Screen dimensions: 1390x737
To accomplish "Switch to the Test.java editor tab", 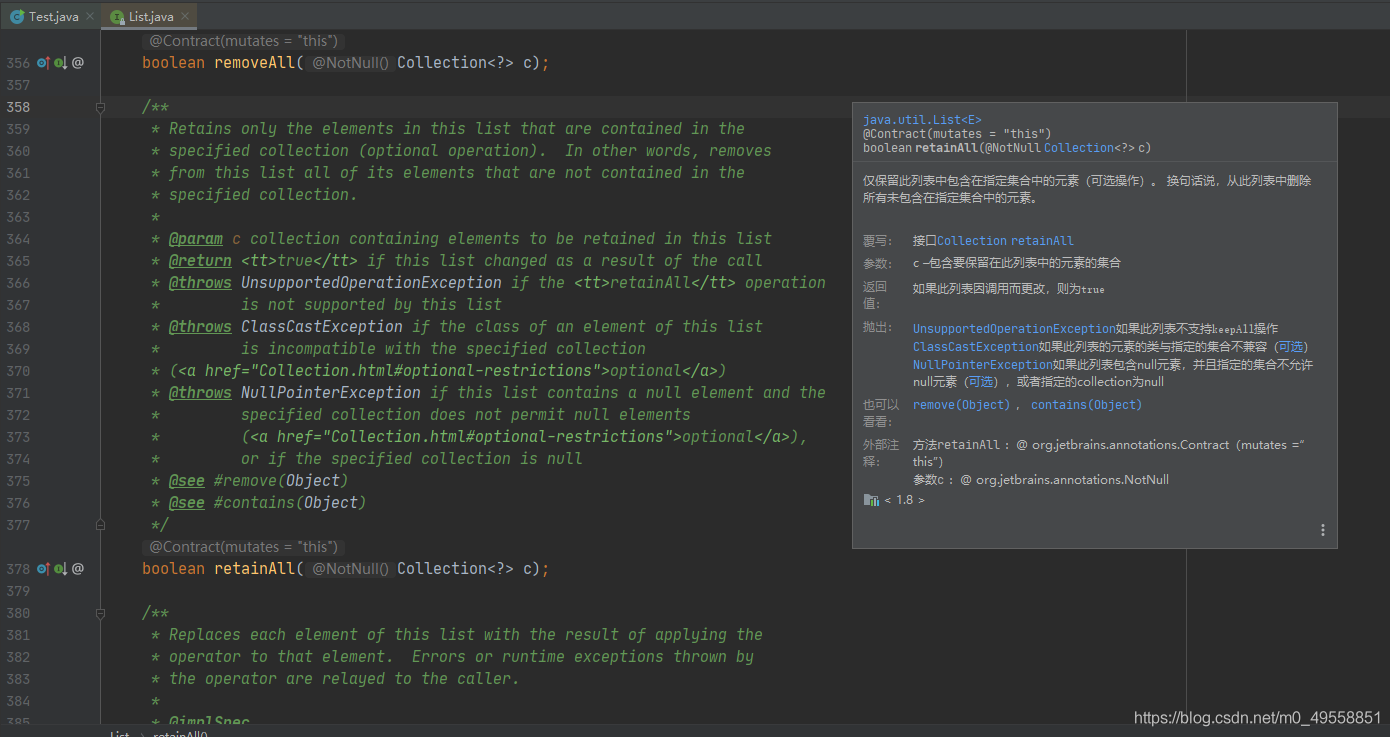I will tap(50, 16).
